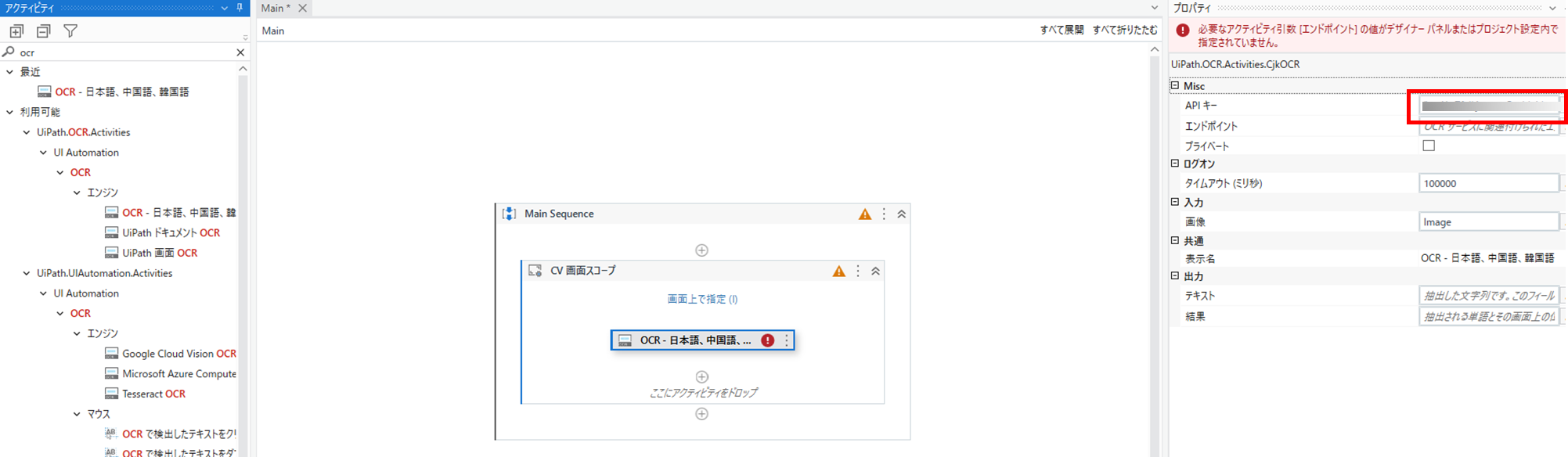
Task: Collapse the Misc property category
Action: click(1175, 86)
